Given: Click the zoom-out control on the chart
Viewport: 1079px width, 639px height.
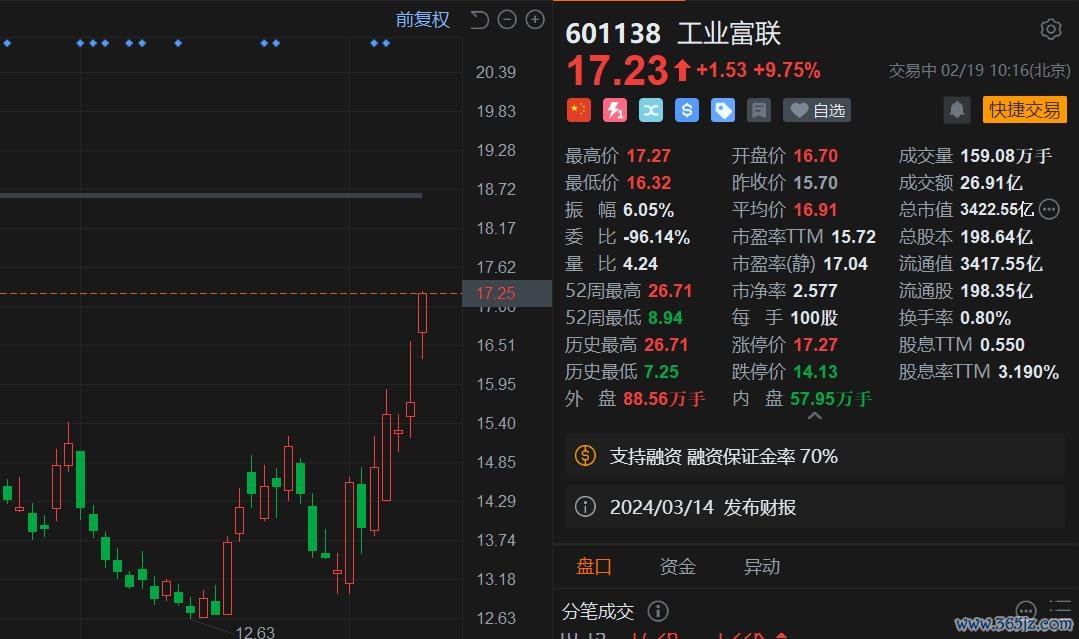Looking at the screenshot, I should (x=506, y=19).
